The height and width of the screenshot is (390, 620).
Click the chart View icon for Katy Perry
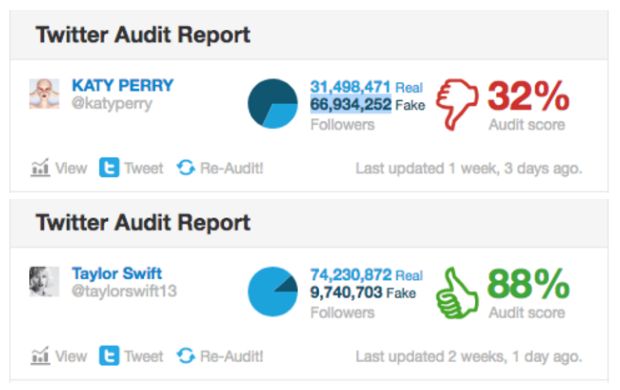[x=40, y=168]
